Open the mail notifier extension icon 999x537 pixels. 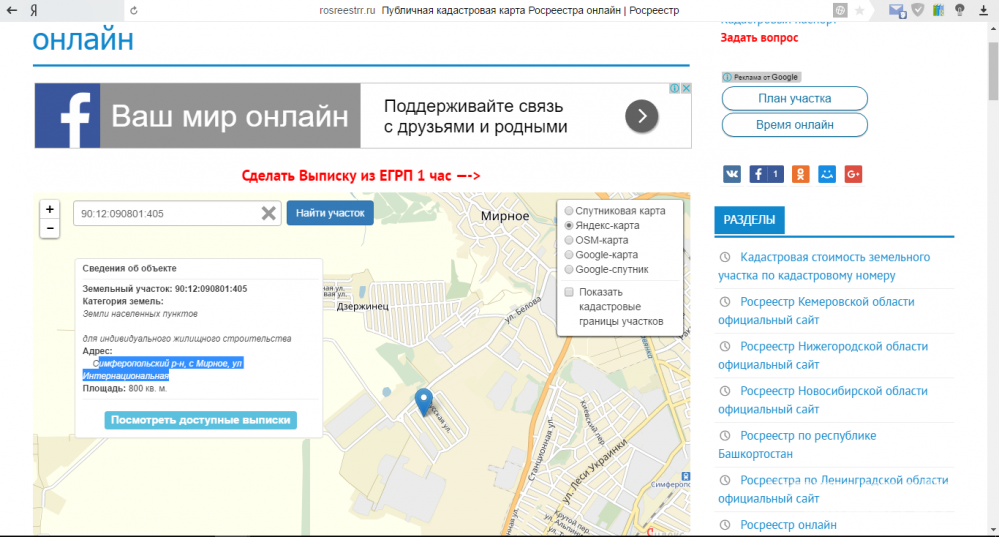[897, 10]
